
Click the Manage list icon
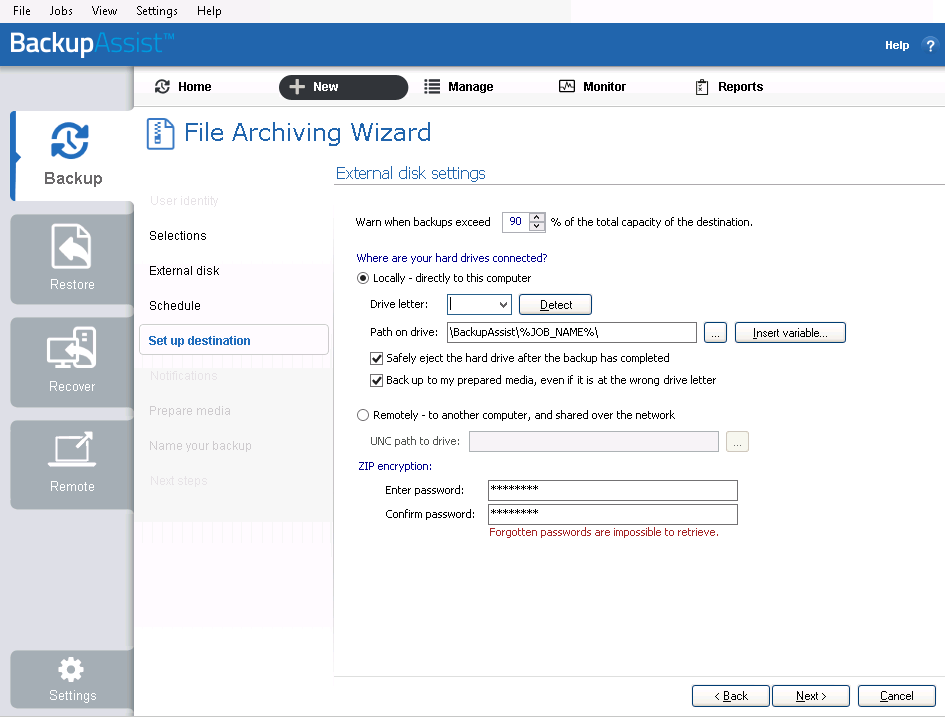tap(432, 87)
